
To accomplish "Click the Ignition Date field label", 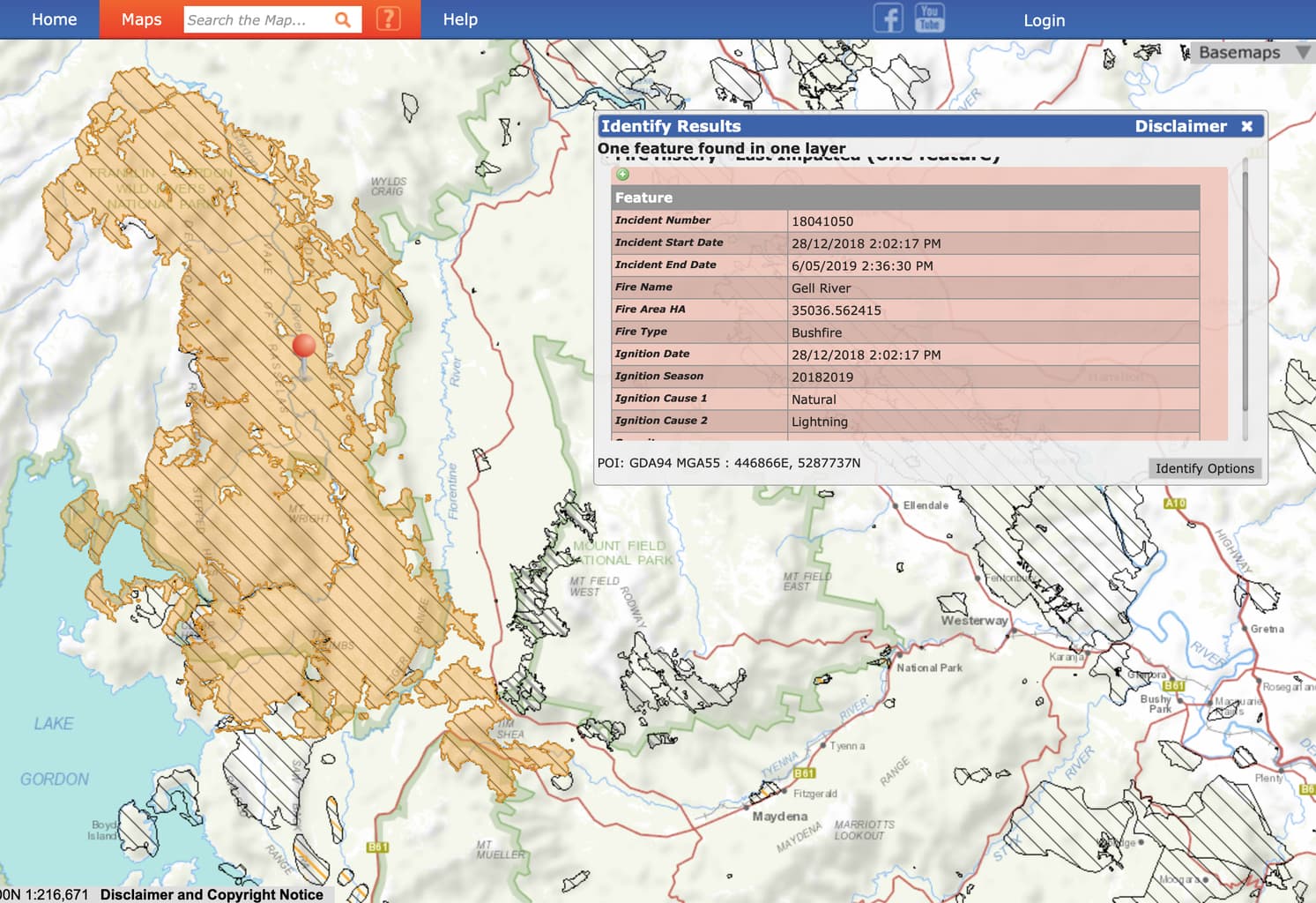I will pos(652,354).
